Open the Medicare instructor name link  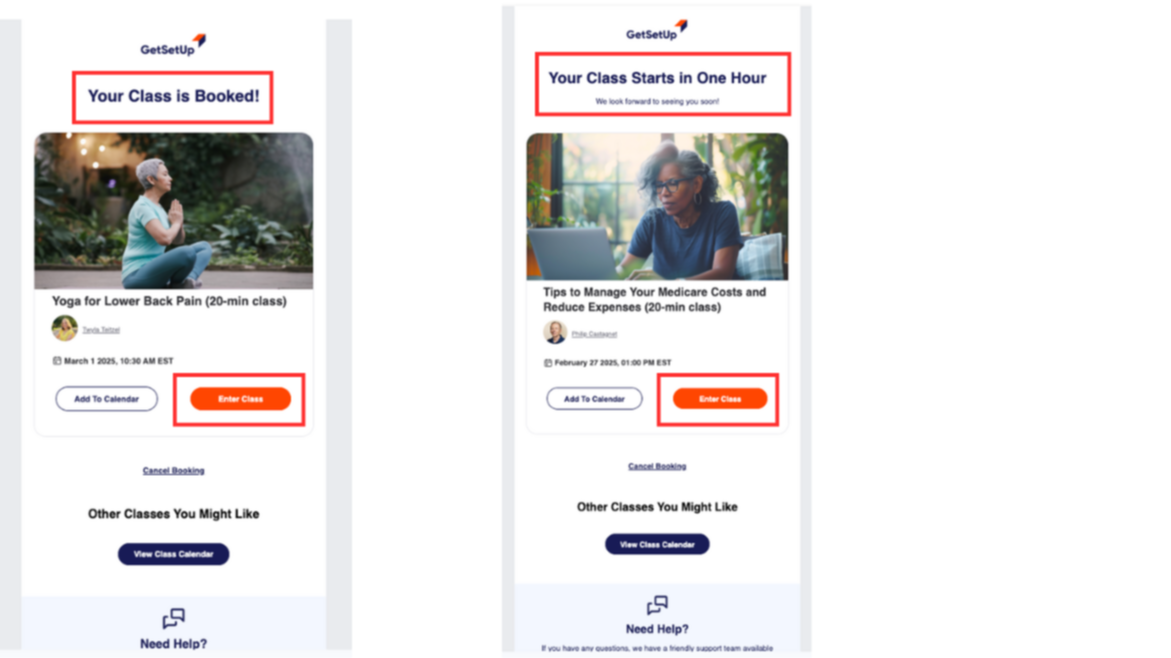[594, 334]
